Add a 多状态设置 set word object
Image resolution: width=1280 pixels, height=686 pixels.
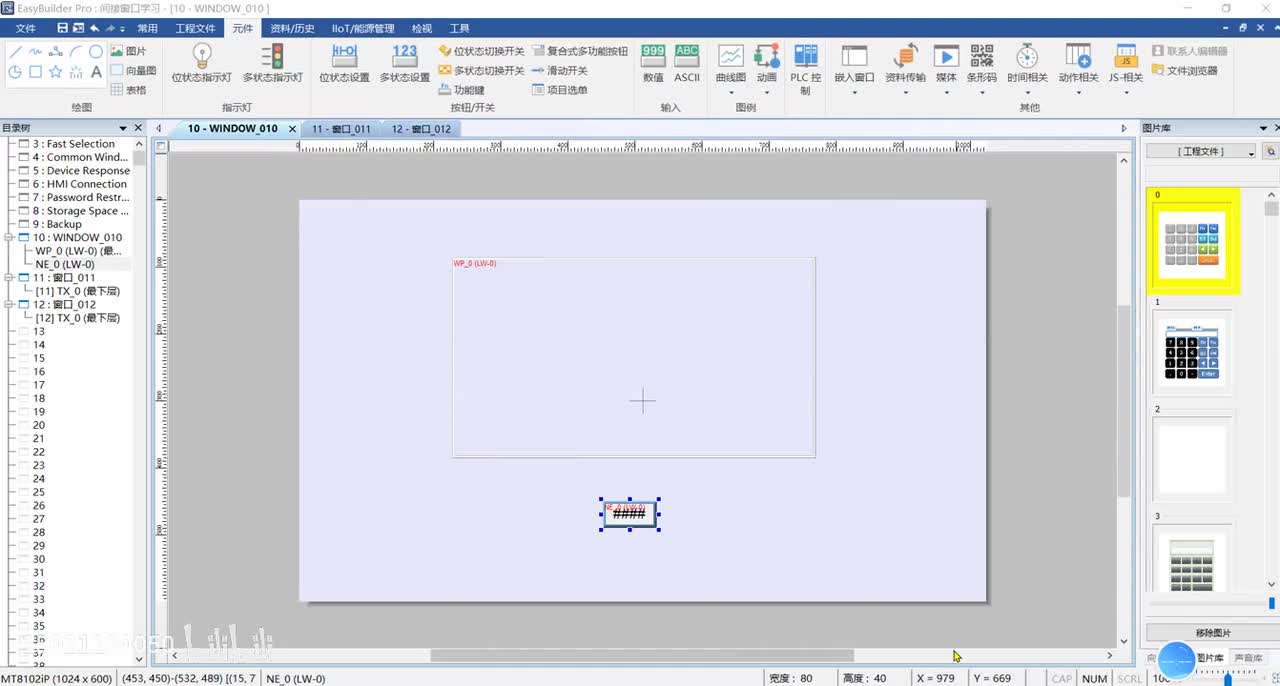click(405, 63)
